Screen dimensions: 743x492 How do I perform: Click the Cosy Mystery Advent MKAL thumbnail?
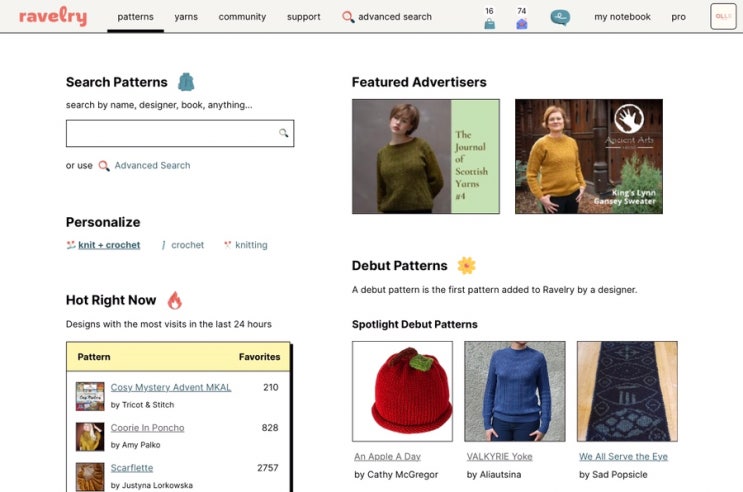(x=90, y=396)
